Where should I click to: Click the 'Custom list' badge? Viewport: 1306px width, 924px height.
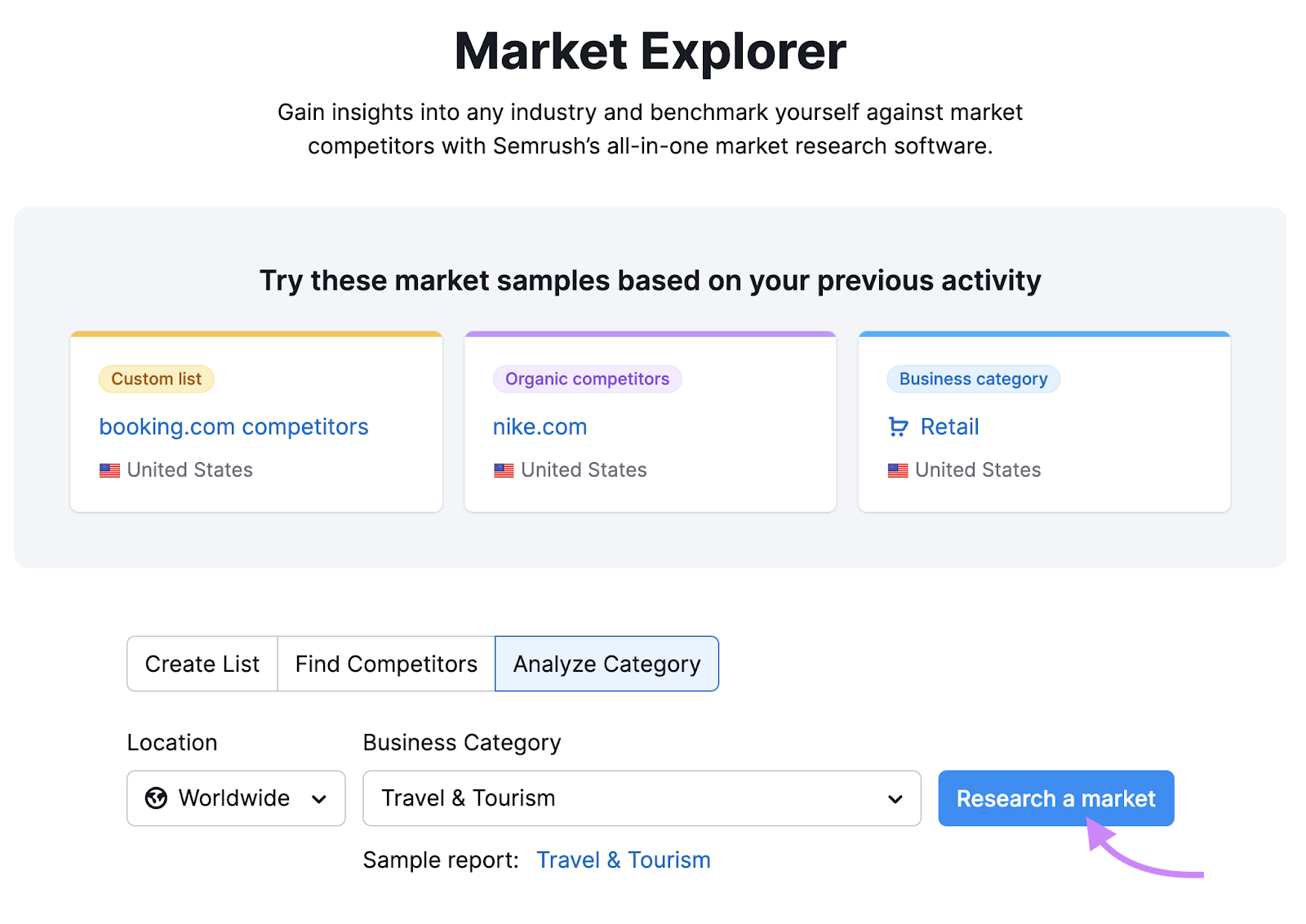point(155,379)
